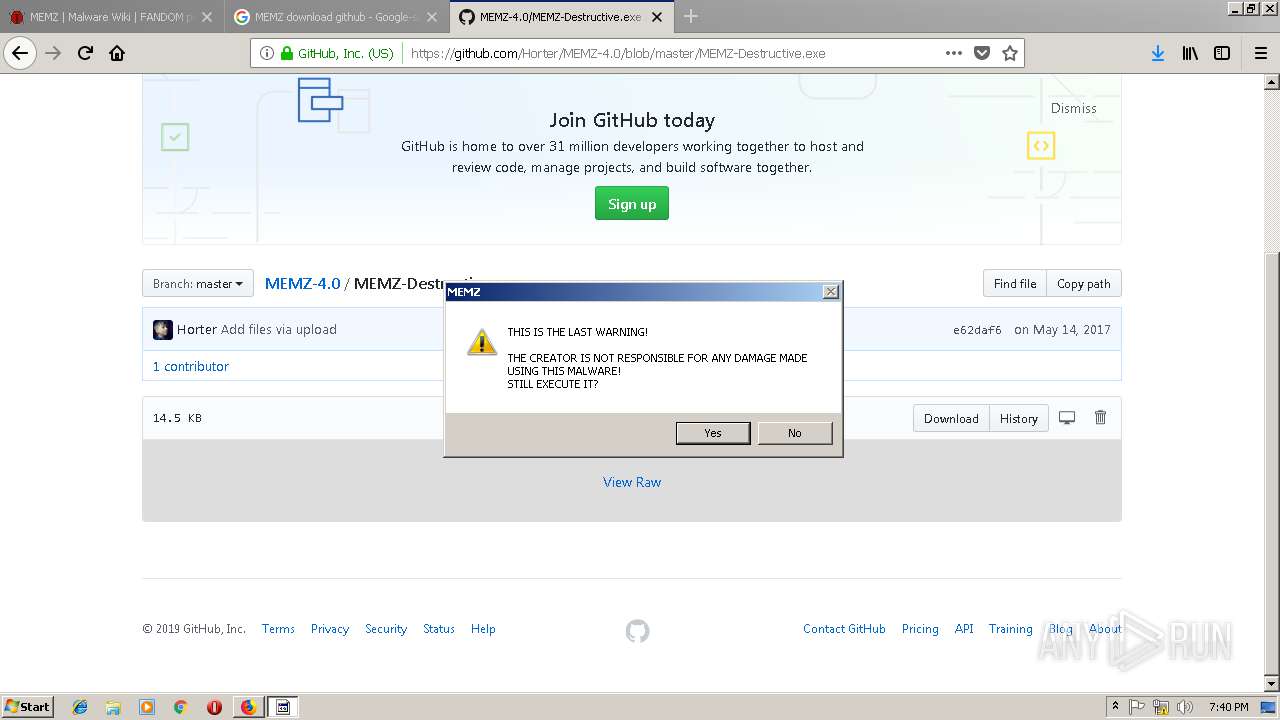The height and width of the screenshot is (720, 1280).
Task: Select the MEMZ program taskbar button
Action: 283,707
